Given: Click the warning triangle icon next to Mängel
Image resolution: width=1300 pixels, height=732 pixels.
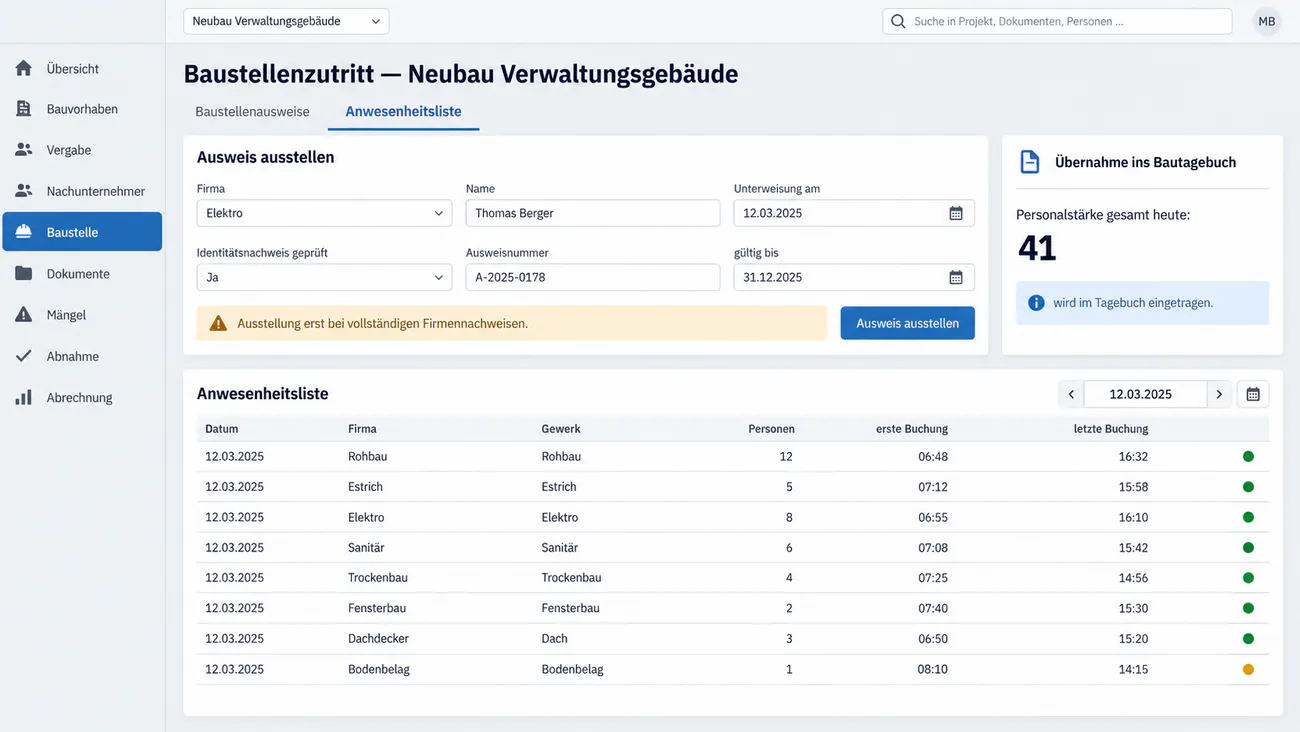Looking at the screenshot, I should [x=24, y=315].
